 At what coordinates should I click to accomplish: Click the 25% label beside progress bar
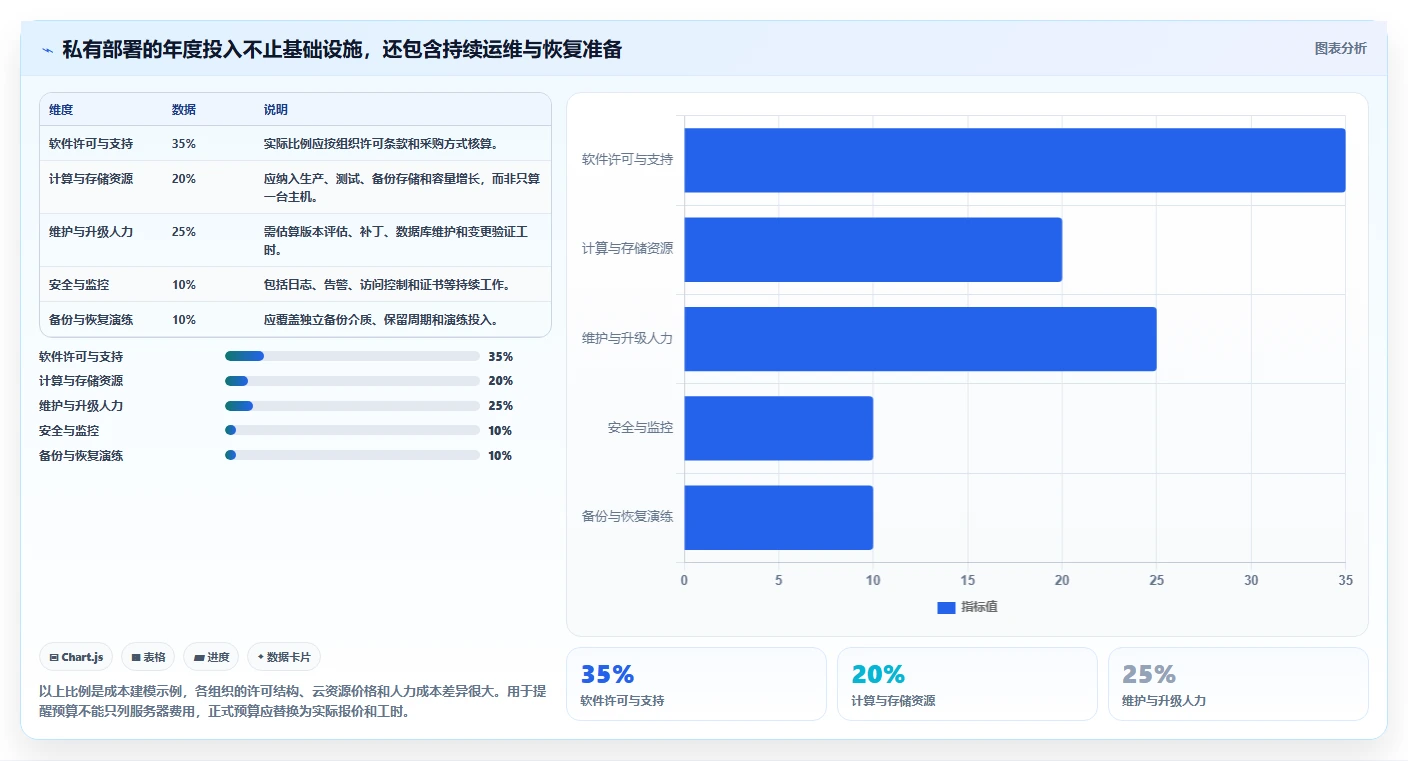(x=500, y=406)
